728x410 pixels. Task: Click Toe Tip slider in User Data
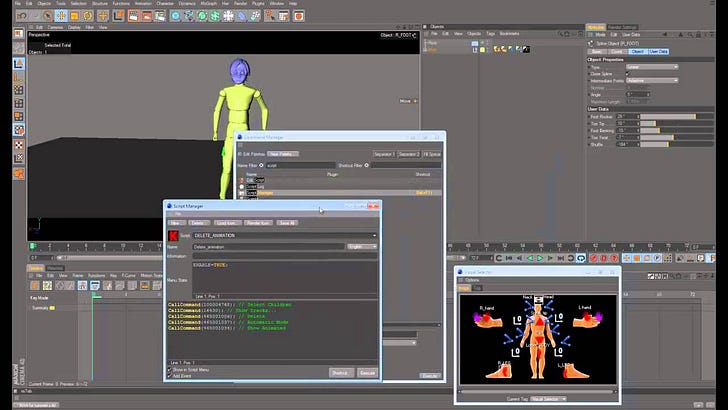(677, 124)
